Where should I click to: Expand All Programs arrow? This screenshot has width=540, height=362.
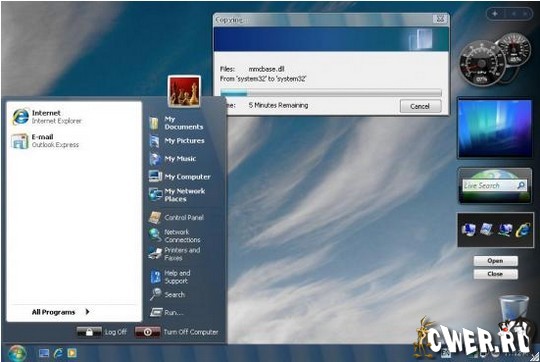(x=87, y=312)
